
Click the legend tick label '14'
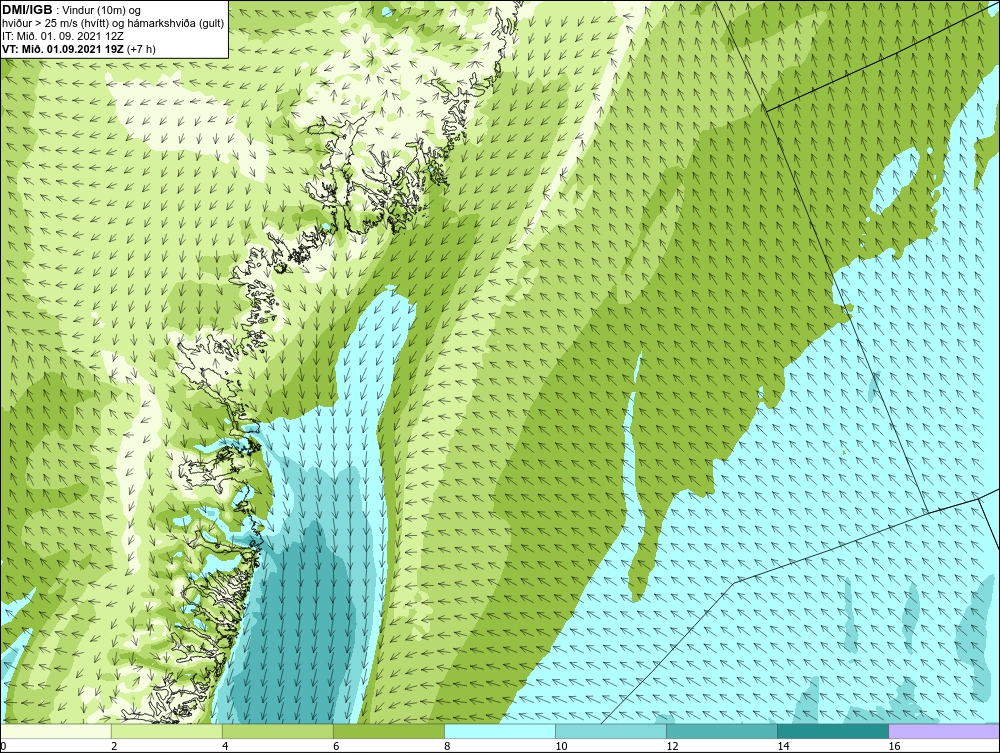point(783,746)
